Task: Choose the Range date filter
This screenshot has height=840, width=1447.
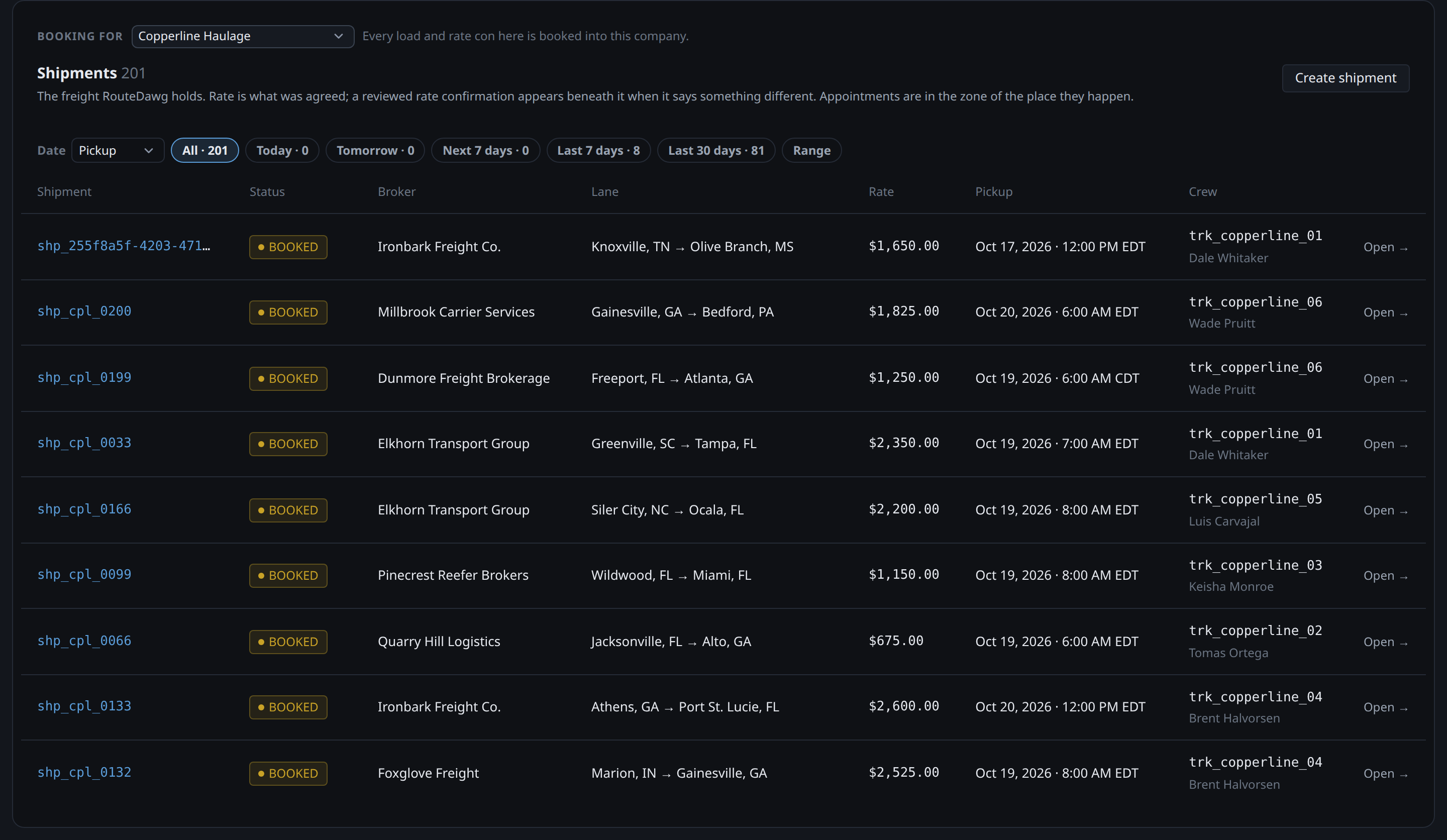Action: 811,150
